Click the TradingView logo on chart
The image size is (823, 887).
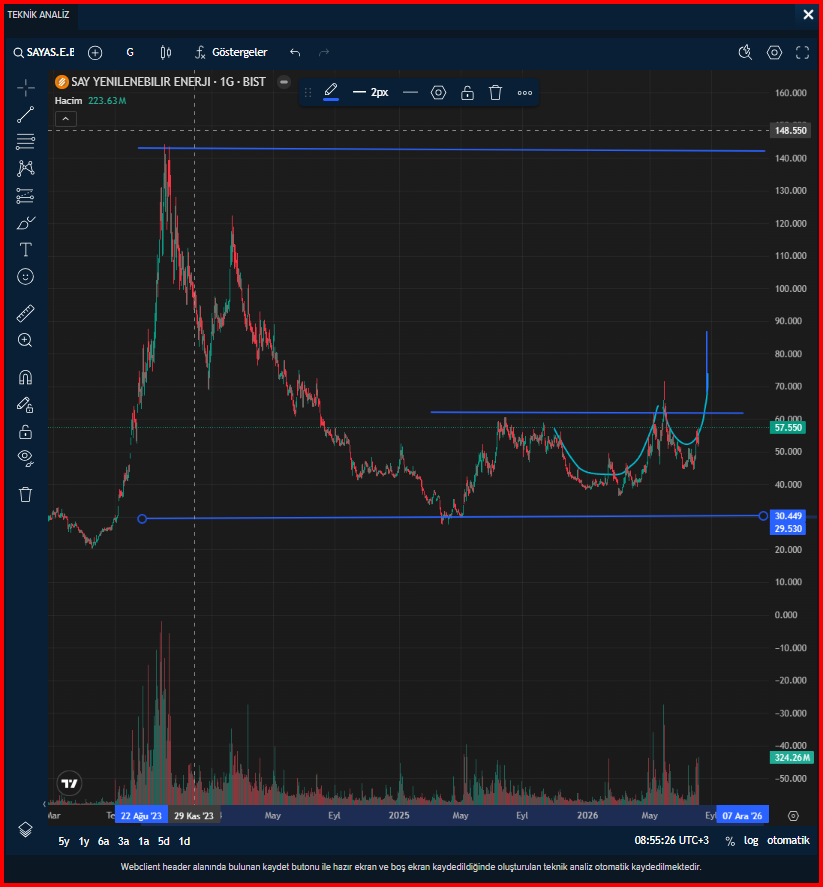69,783
